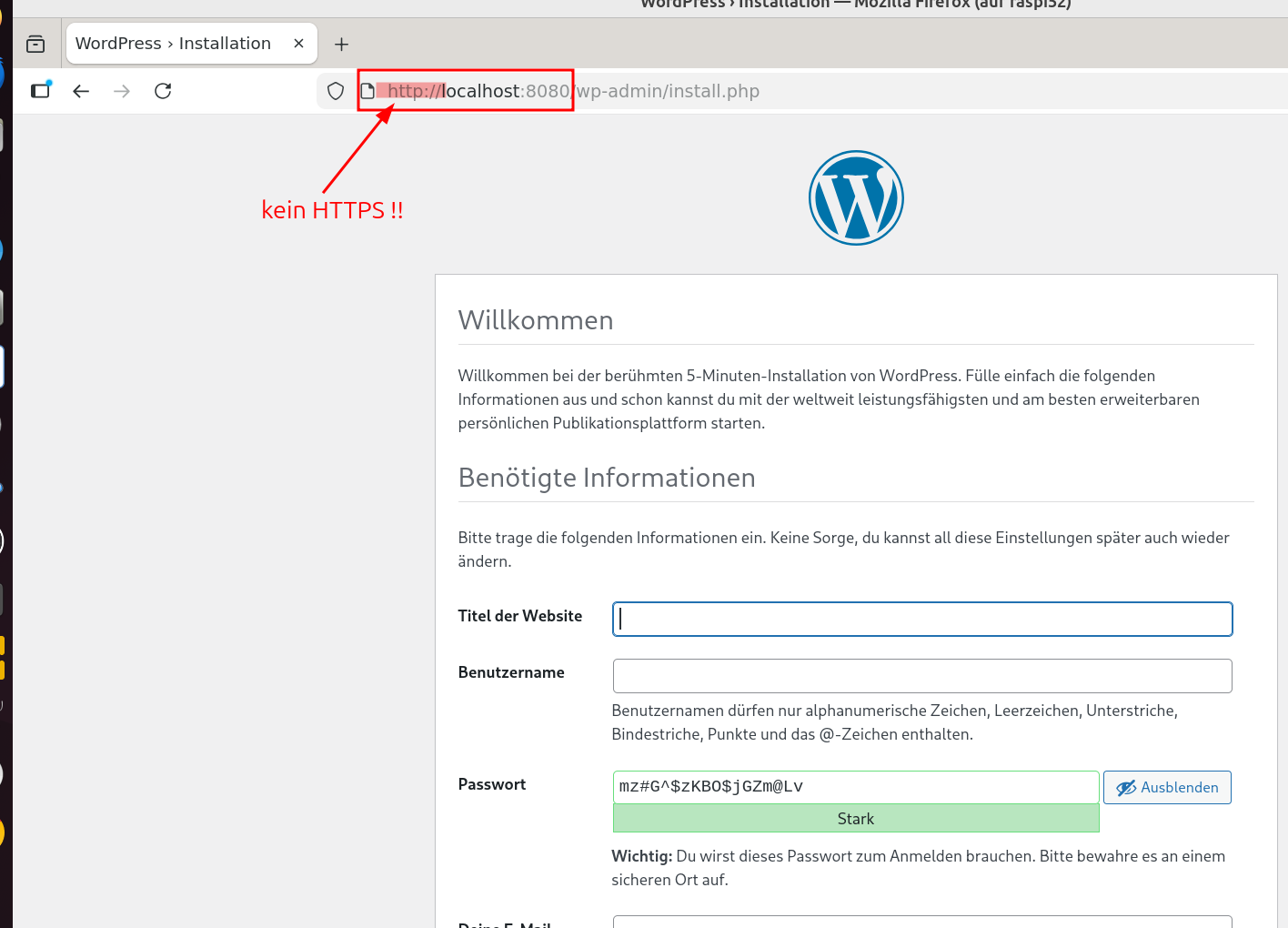Focus the Titel der Website field
The height and width of the screenshot is (928, 1288).
click(x=922, y=619)
